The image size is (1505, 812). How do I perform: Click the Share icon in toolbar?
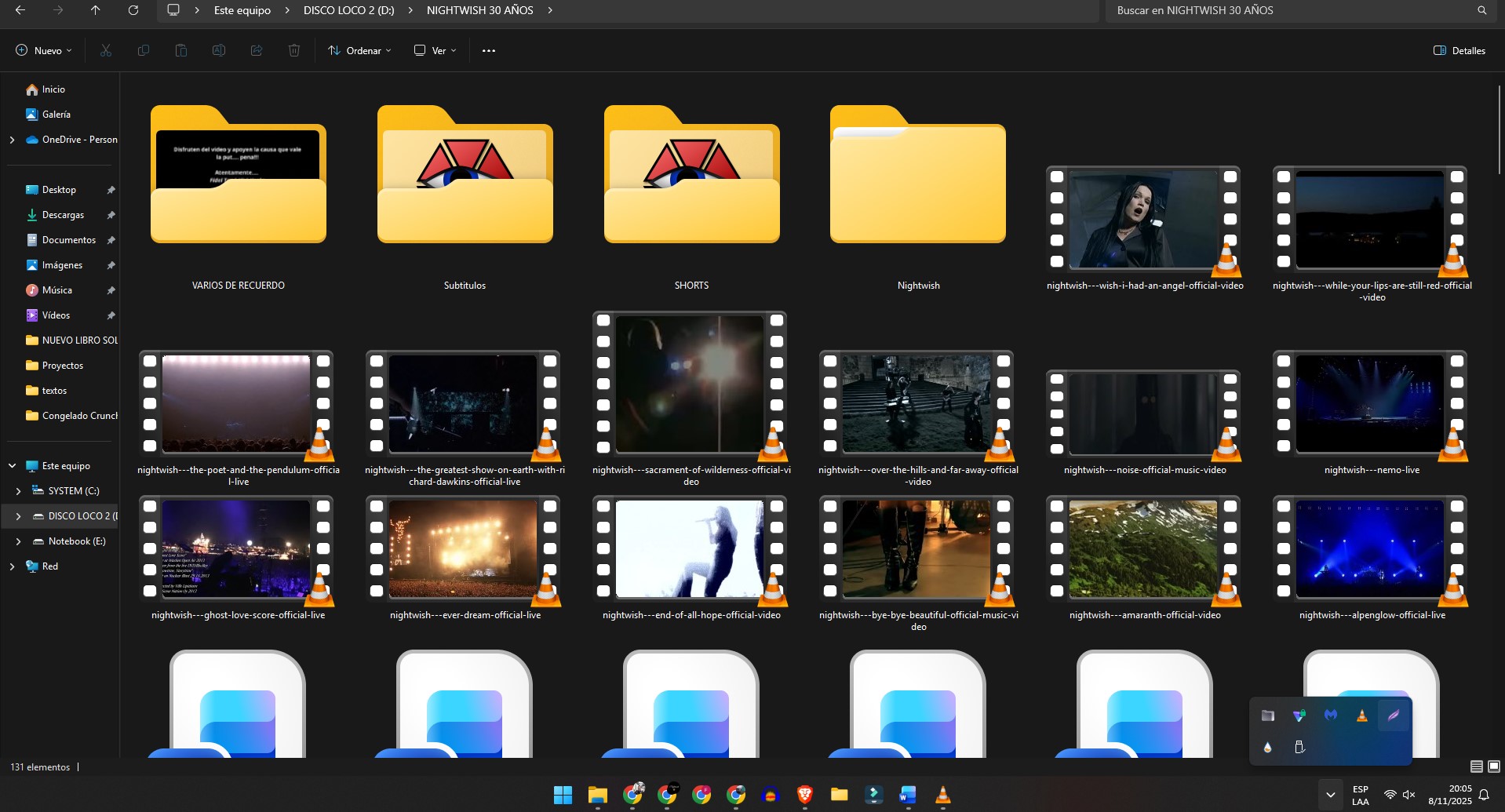click(x=257, y=51)
